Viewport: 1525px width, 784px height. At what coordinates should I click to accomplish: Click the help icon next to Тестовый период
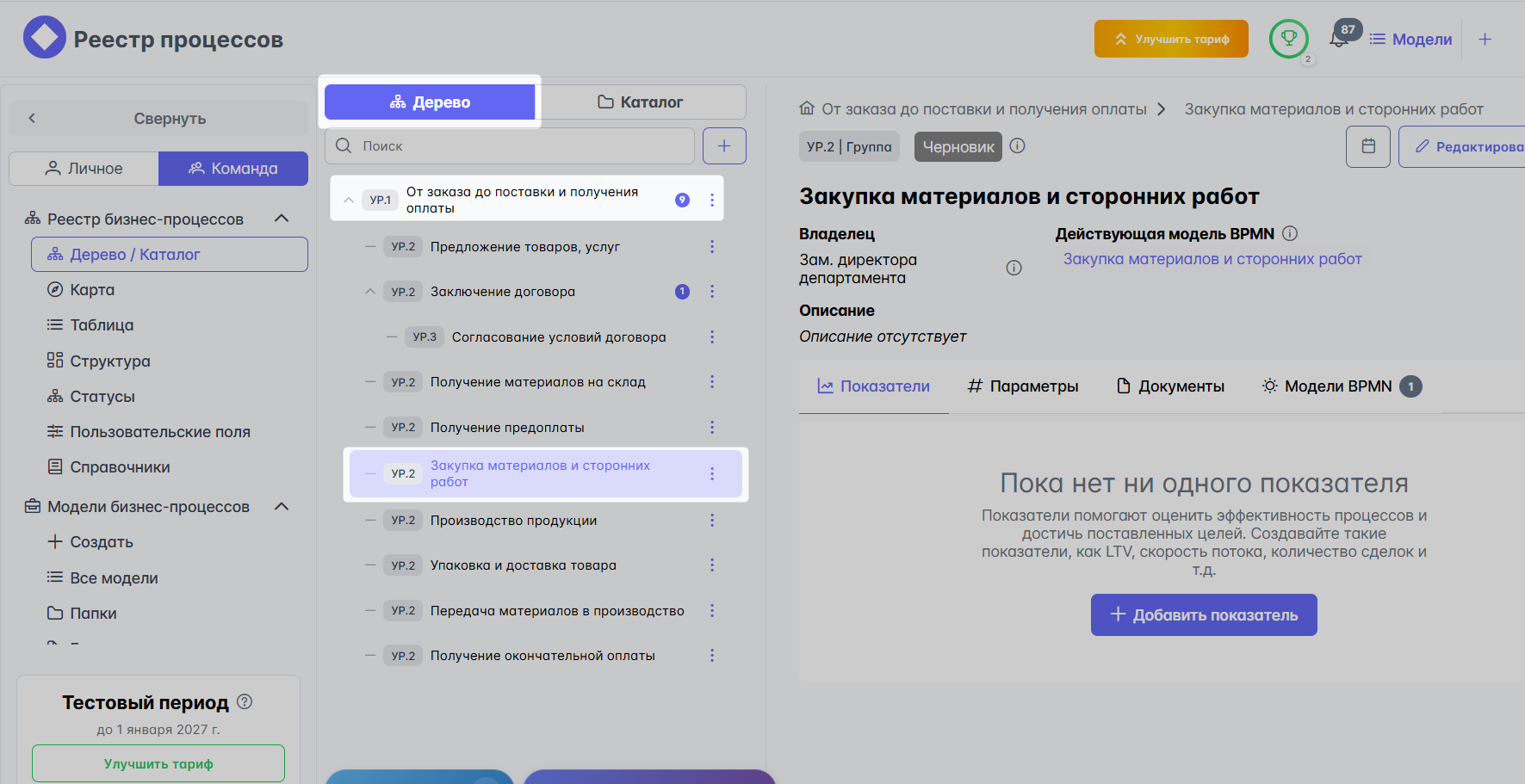click(245, 701)
